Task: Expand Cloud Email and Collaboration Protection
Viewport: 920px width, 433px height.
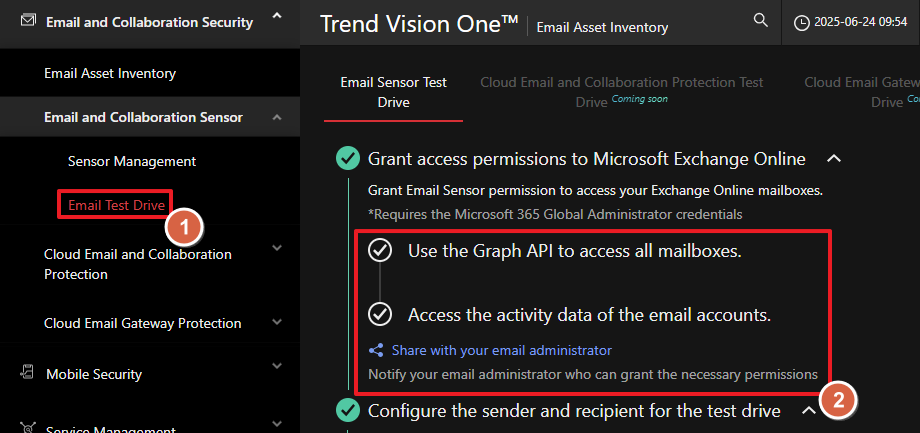Action: pos(277,248)
